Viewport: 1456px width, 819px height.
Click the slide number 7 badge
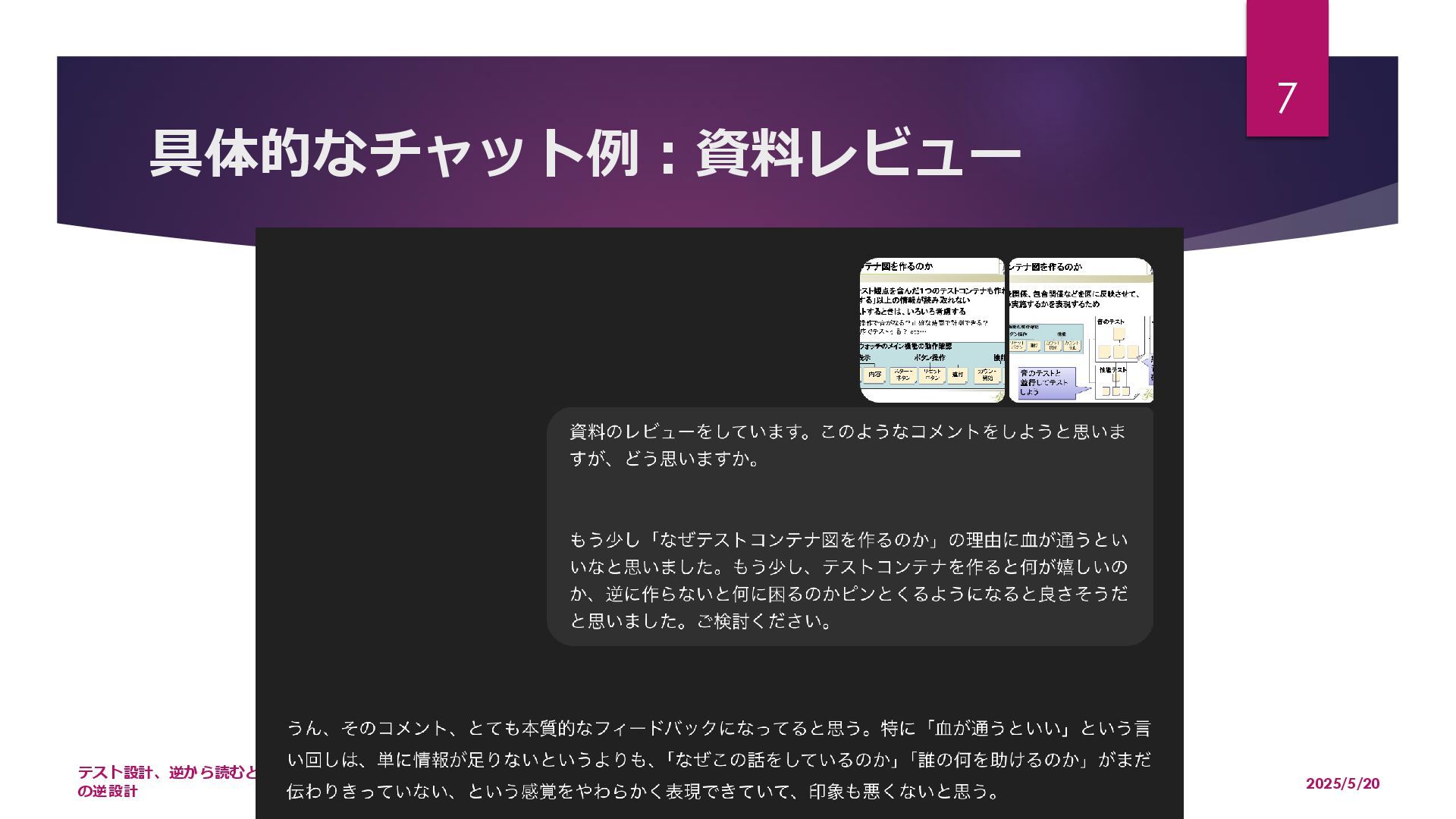click(1286, 97)
